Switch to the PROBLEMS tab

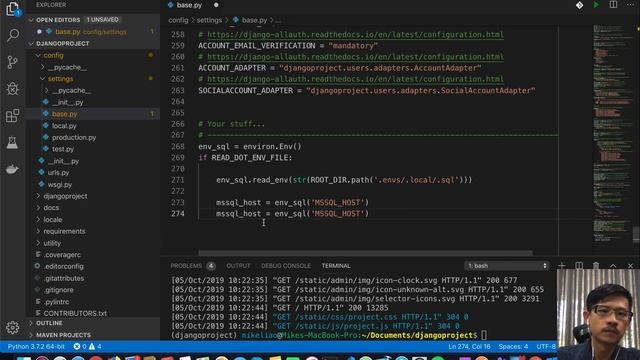186,266
